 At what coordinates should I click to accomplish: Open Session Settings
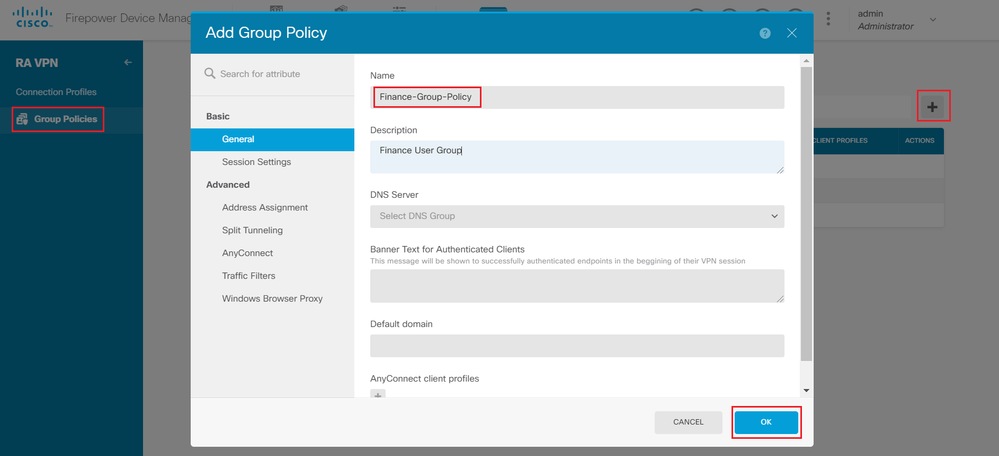pos(256,162)
